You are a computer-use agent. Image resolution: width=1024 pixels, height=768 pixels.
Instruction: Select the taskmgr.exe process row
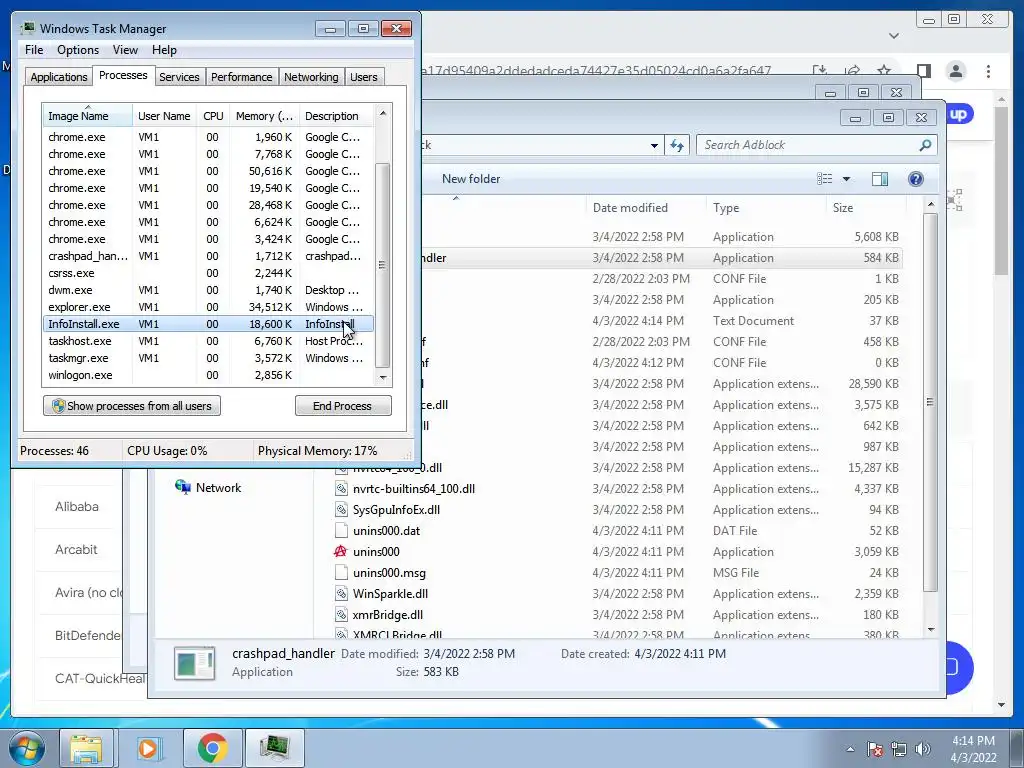click(208, 358)
